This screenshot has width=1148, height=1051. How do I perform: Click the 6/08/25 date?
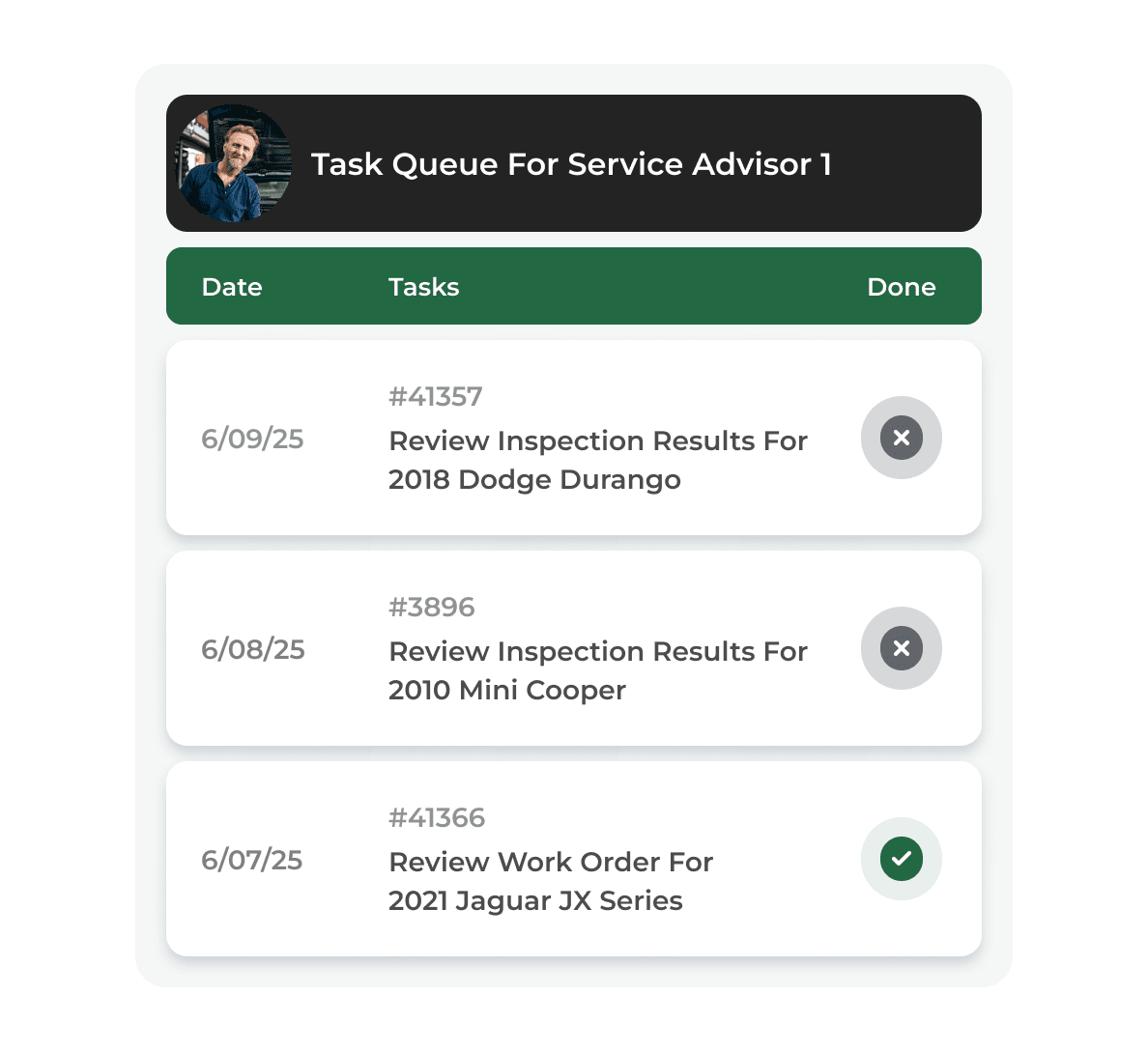tap(252, 650)
